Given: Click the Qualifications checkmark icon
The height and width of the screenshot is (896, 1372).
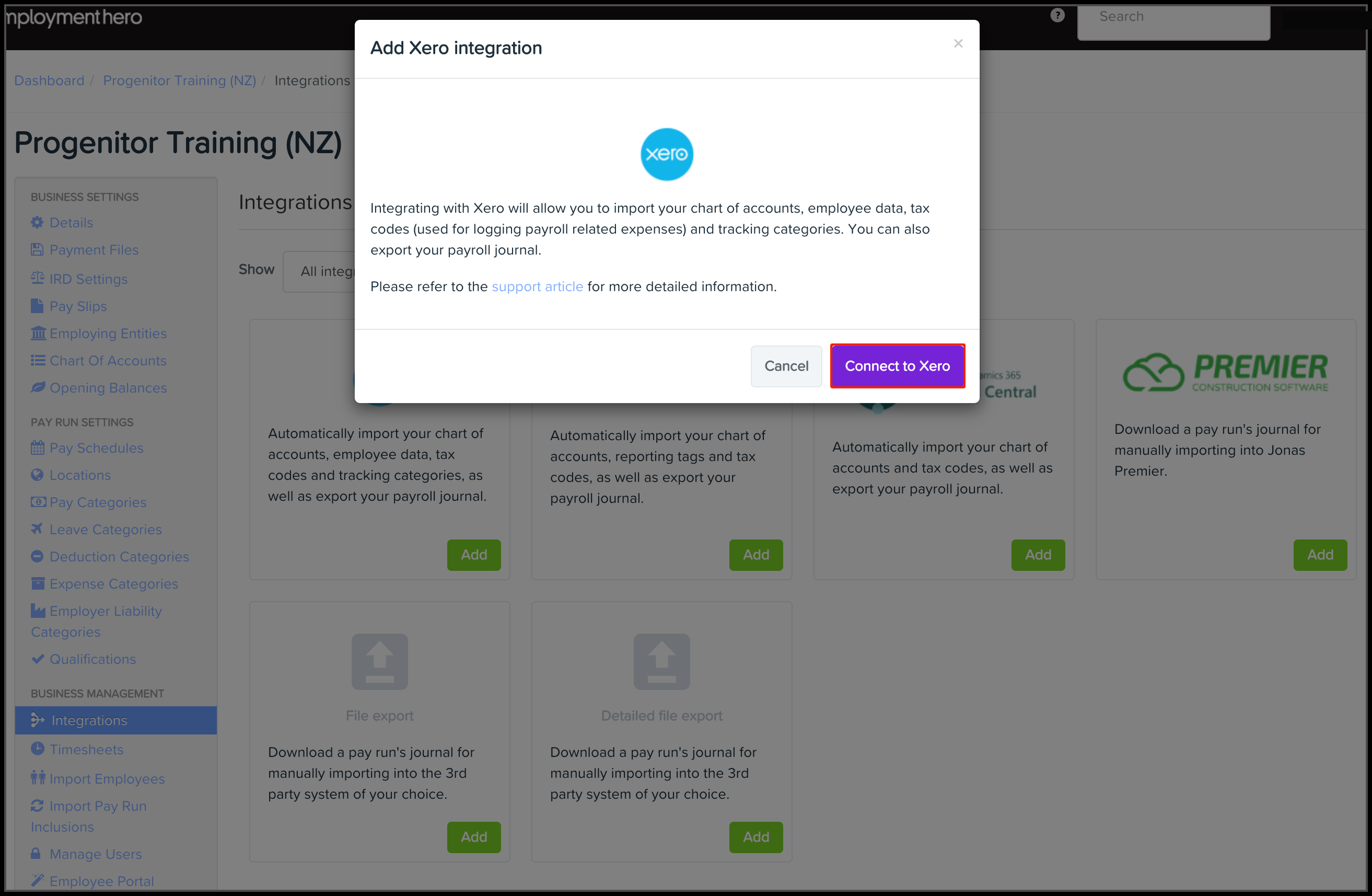Looking at the screenshot, I should coord(38,659).
